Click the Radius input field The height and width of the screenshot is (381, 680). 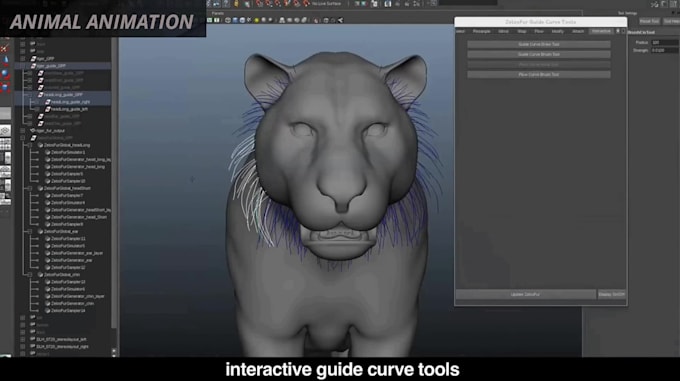point(664,42)
